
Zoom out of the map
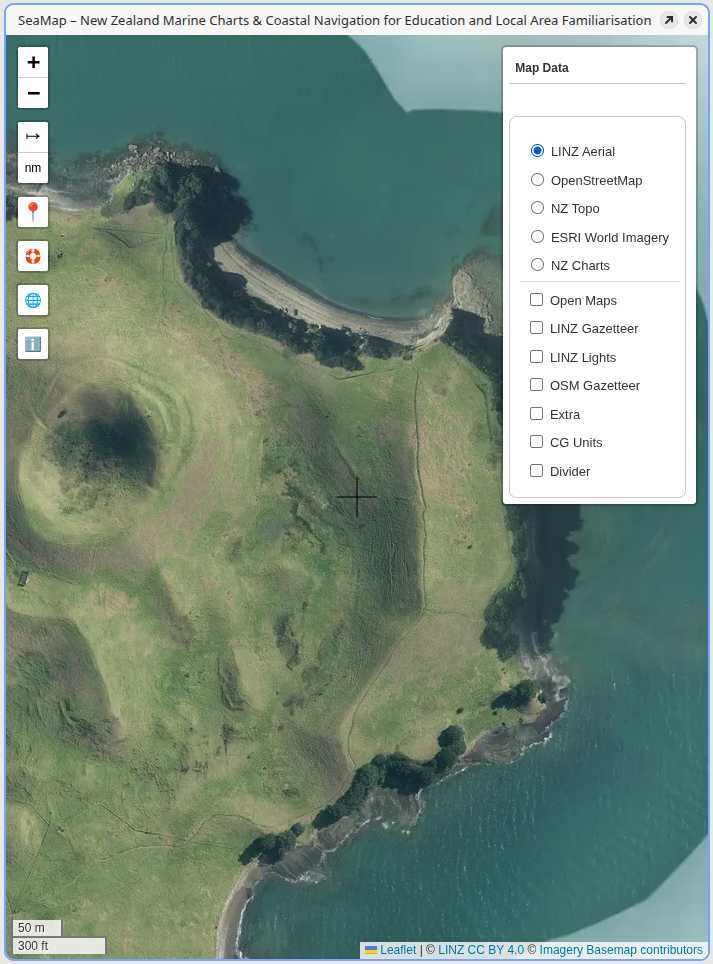[x=33, y=93]
